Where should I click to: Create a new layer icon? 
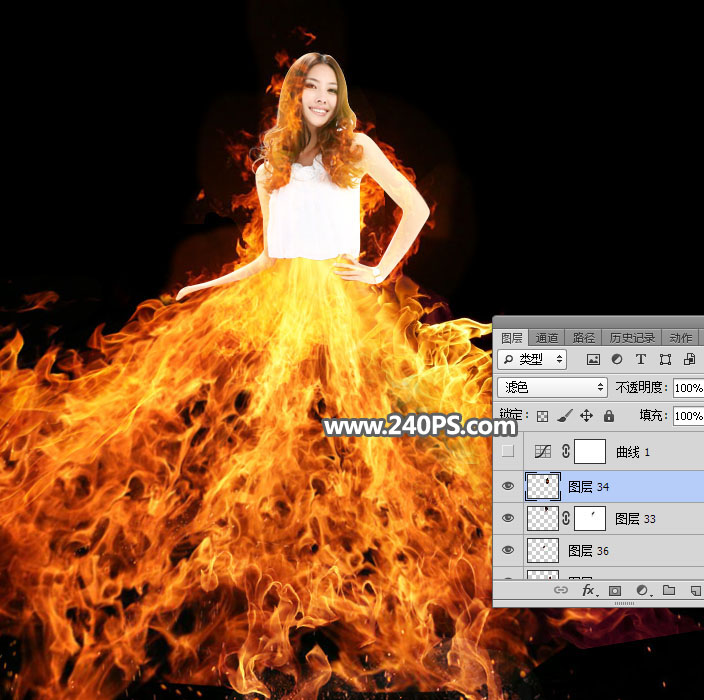(695, 590)
